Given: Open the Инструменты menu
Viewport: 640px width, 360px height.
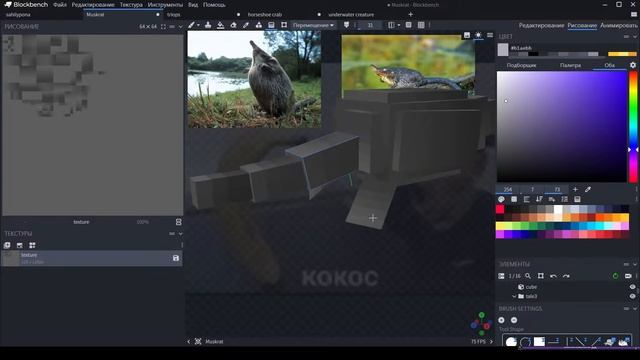Looking at the screenshot, I should click(x=165, y=4).
